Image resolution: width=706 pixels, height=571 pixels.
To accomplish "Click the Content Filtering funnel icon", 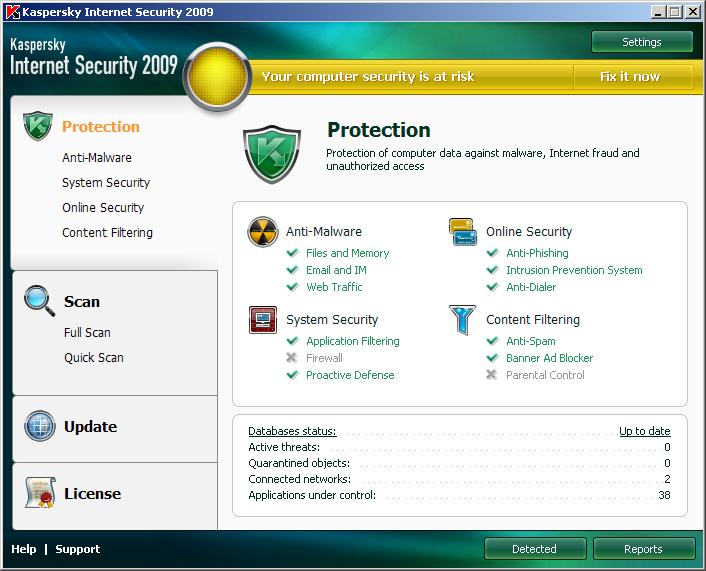I will coord(462,320).
